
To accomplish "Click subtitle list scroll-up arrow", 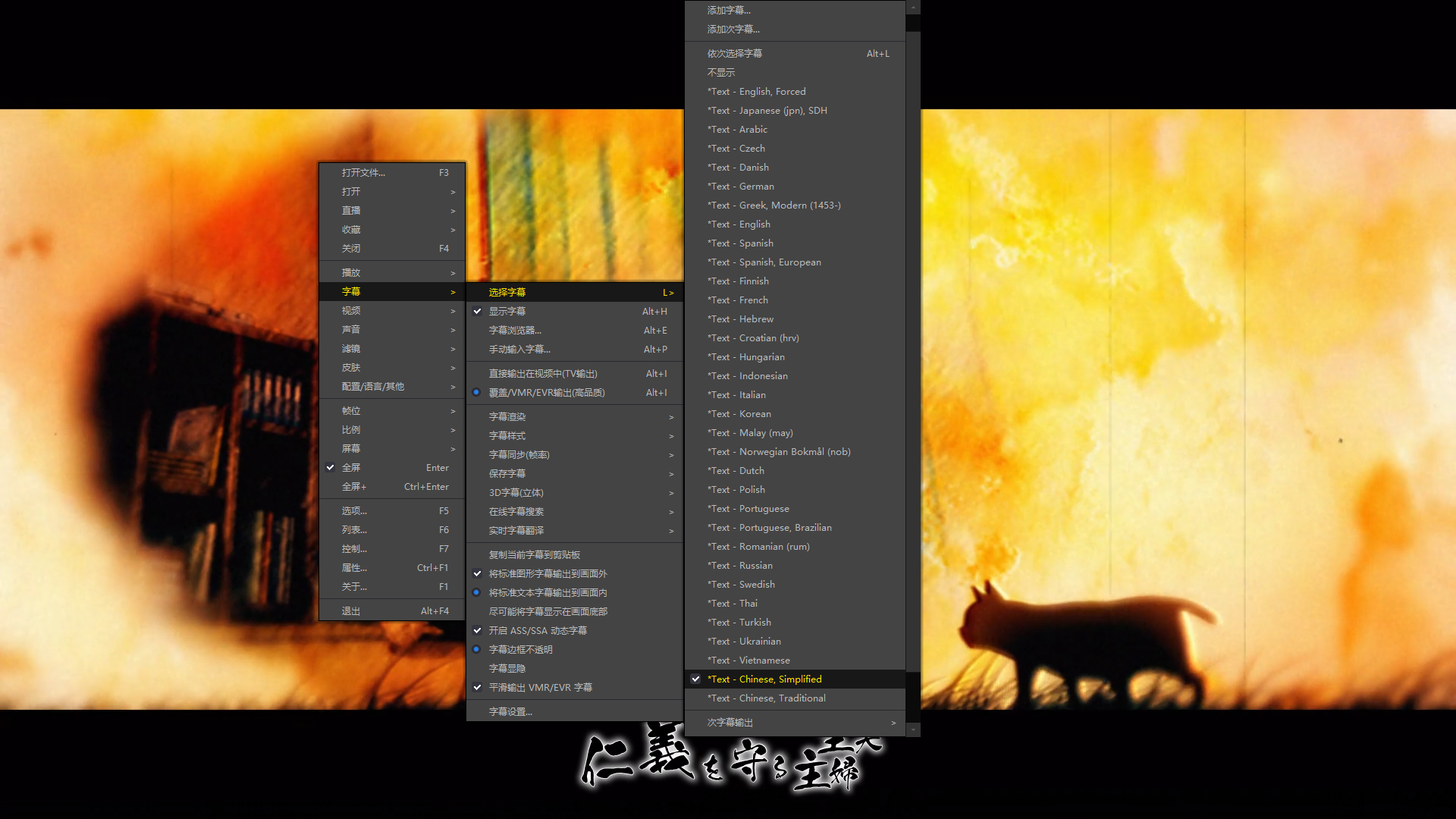I will (913, 8).
